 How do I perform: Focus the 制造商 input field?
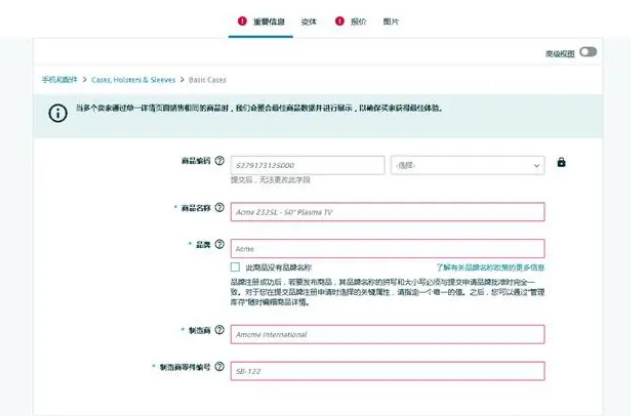point(388,334)
